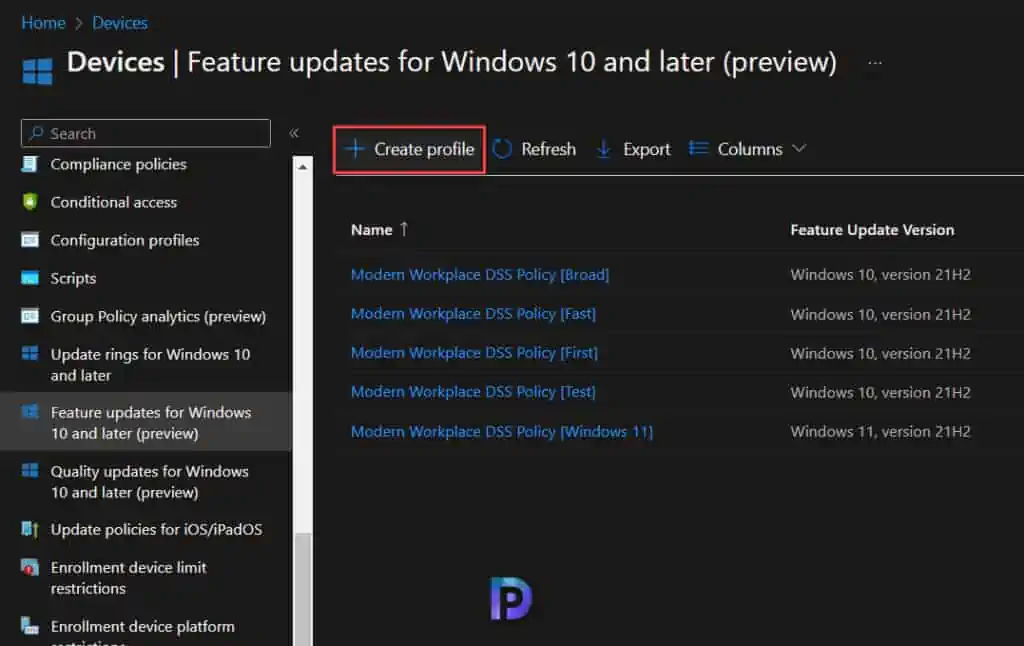This screenshot has width=1024, height=646.
Task: Open the ellipsis more options menu
Action: (x=875, y=63)
